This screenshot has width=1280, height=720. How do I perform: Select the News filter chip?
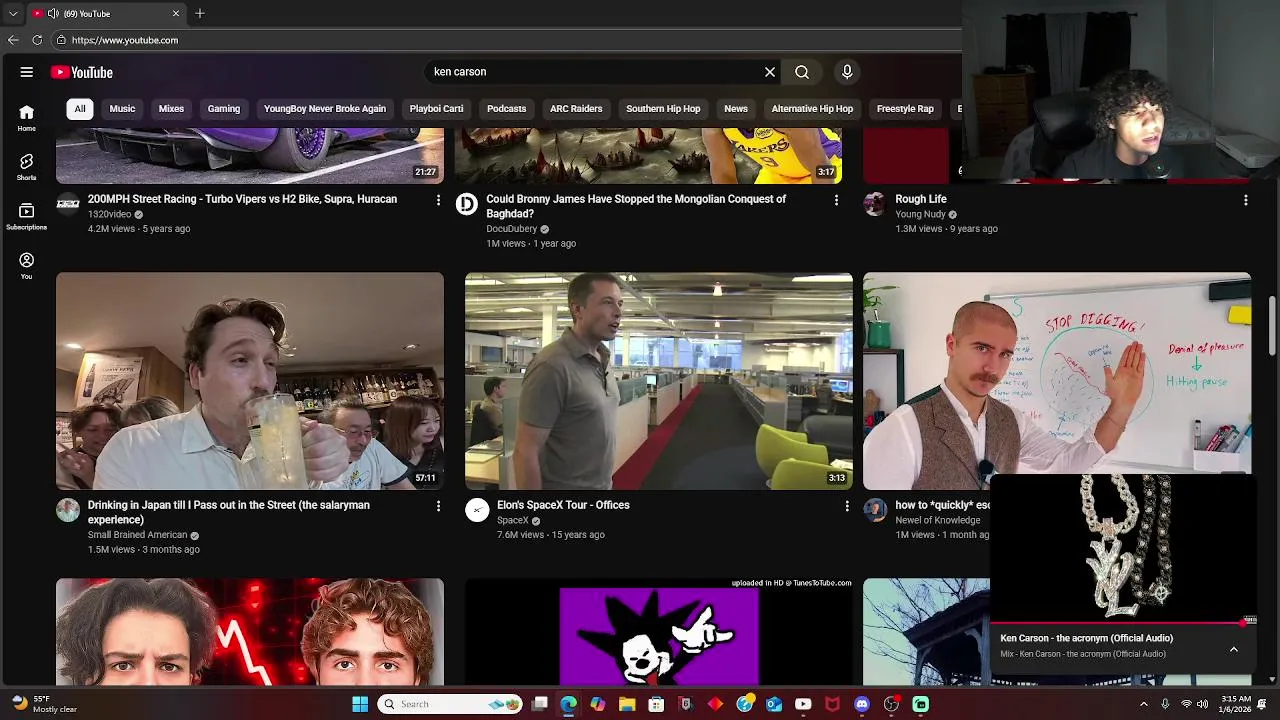(x=736, y=109)
